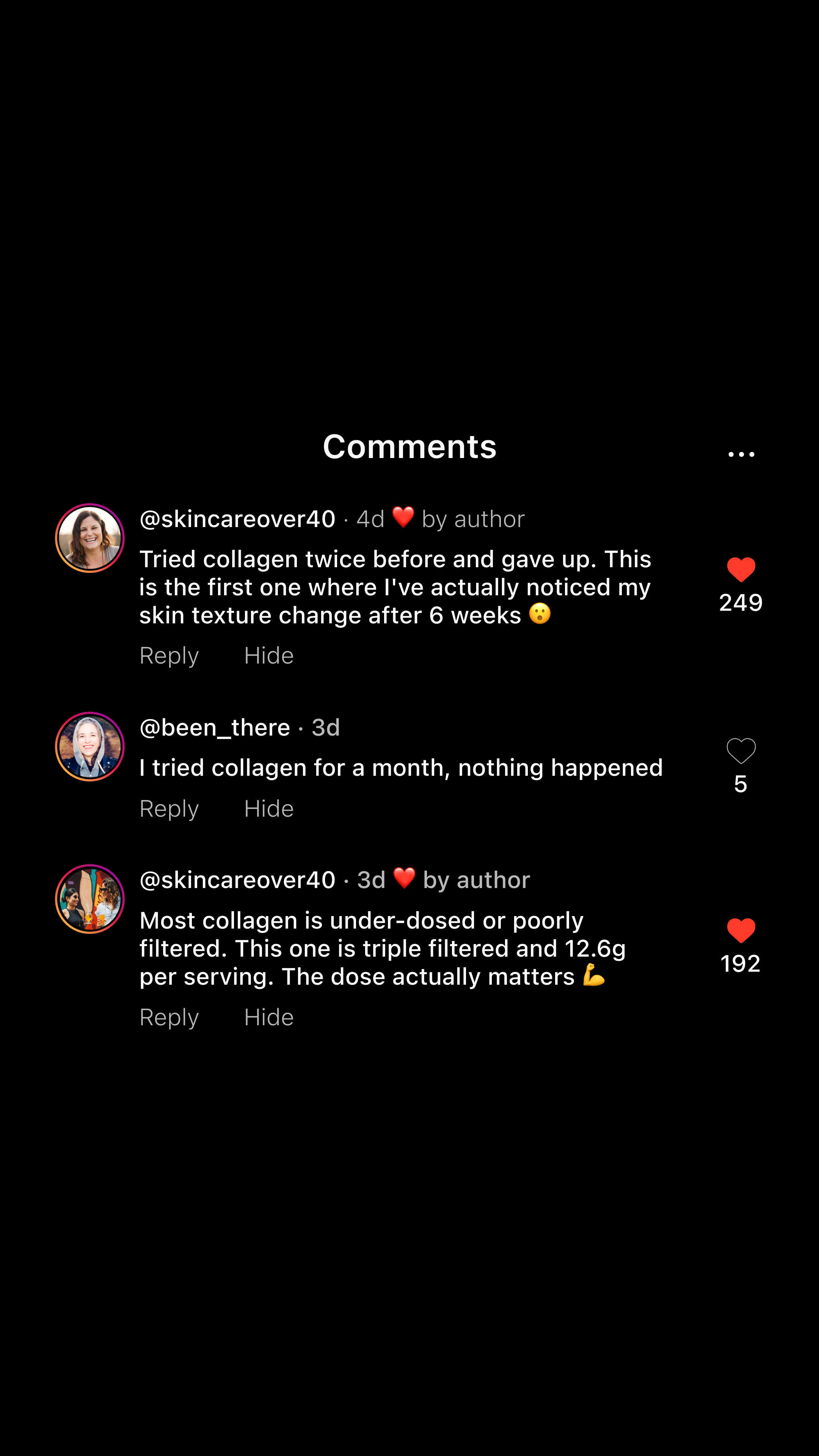Unlike the comment with 249 likes
The height and width of the screenshot is (1456, 819).
741,569
